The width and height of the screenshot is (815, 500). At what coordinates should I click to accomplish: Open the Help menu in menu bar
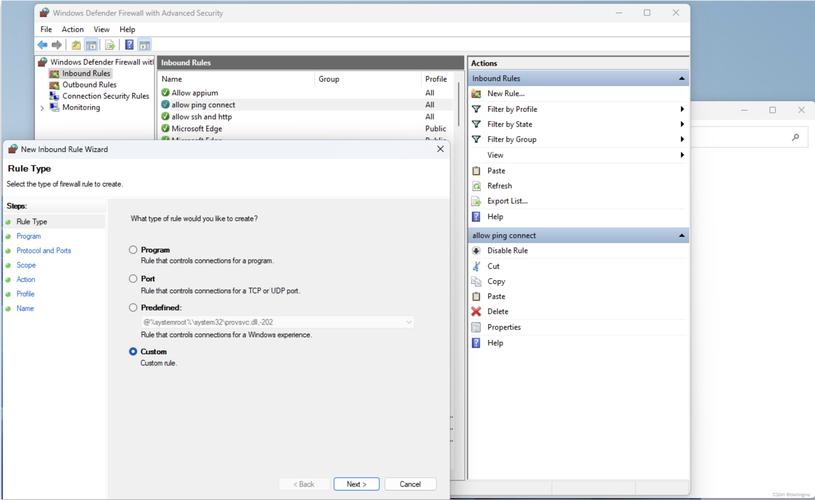[x=127, y=30]
